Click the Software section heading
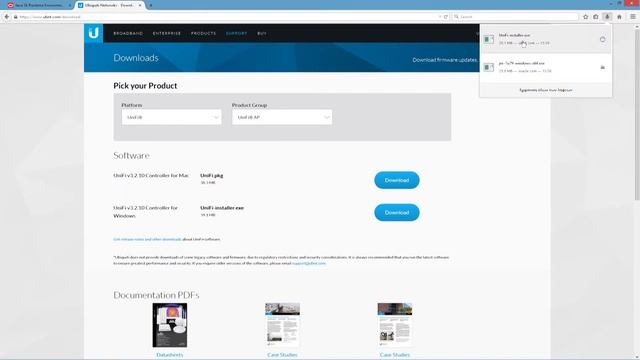Viewport: 640px width, 360px height. (x=131, y=156)
